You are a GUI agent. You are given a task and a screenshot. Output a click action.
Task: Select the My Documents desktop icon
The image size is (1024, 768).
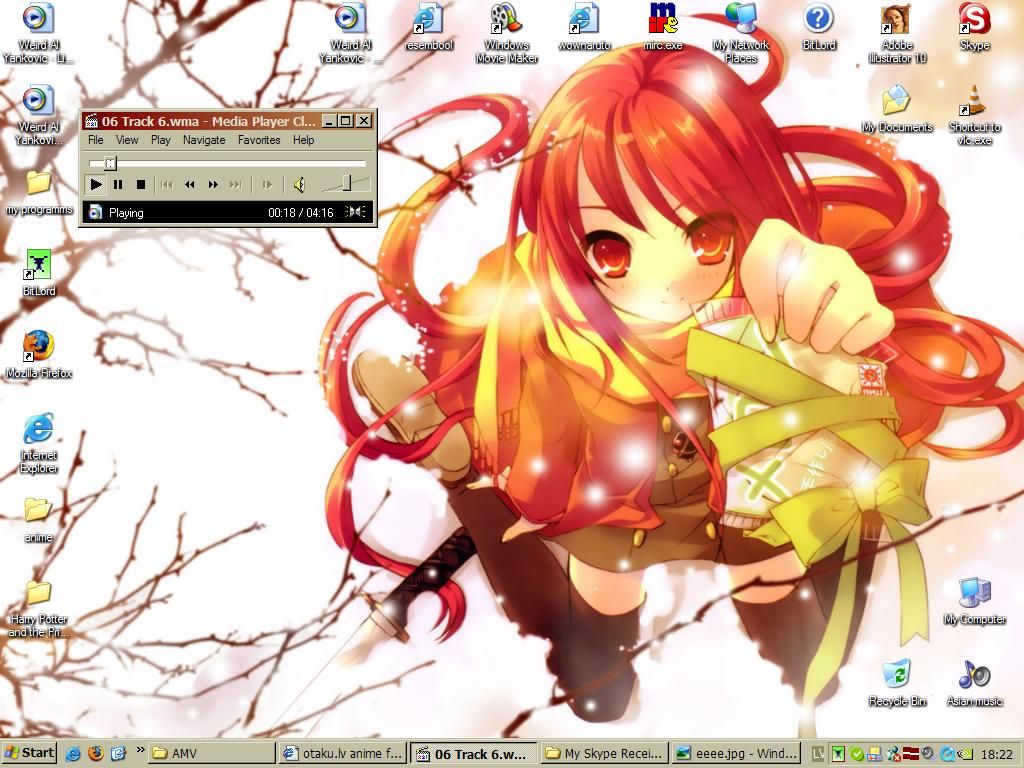coord(897,110)
